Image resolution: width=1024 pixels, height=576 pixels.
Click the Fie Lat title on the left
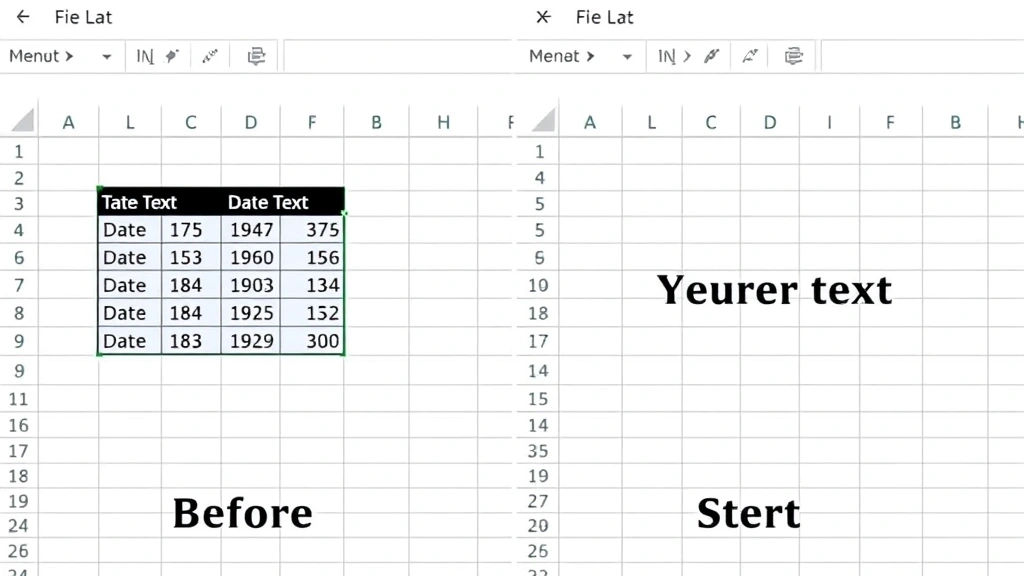click(x=83, y=16)
